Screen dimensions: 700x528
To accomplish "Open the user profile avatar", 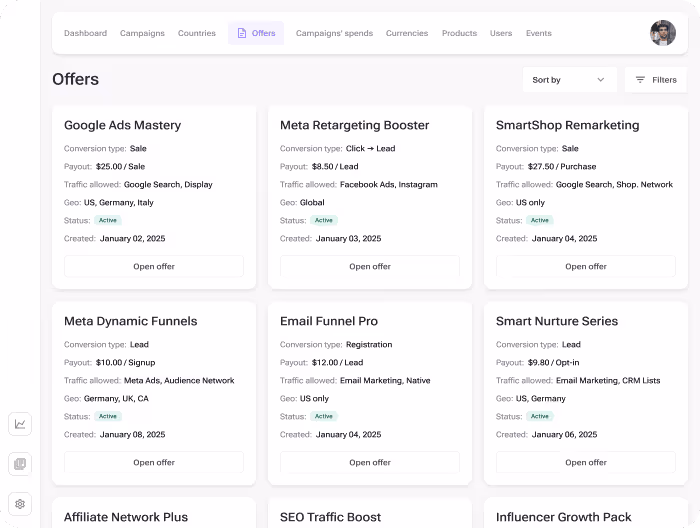I will click(x=662, y=33).
